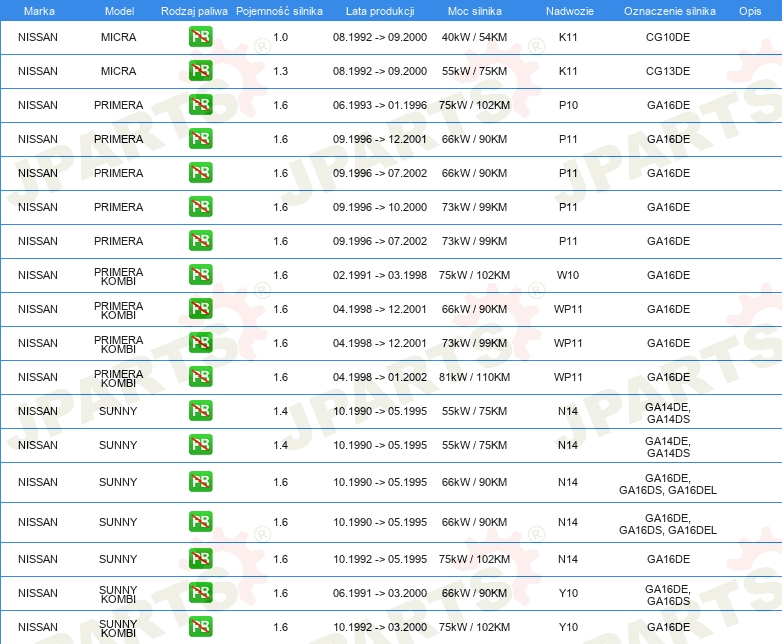Select engine code CG13DE
782x644 pixels.
click(668, 71)
